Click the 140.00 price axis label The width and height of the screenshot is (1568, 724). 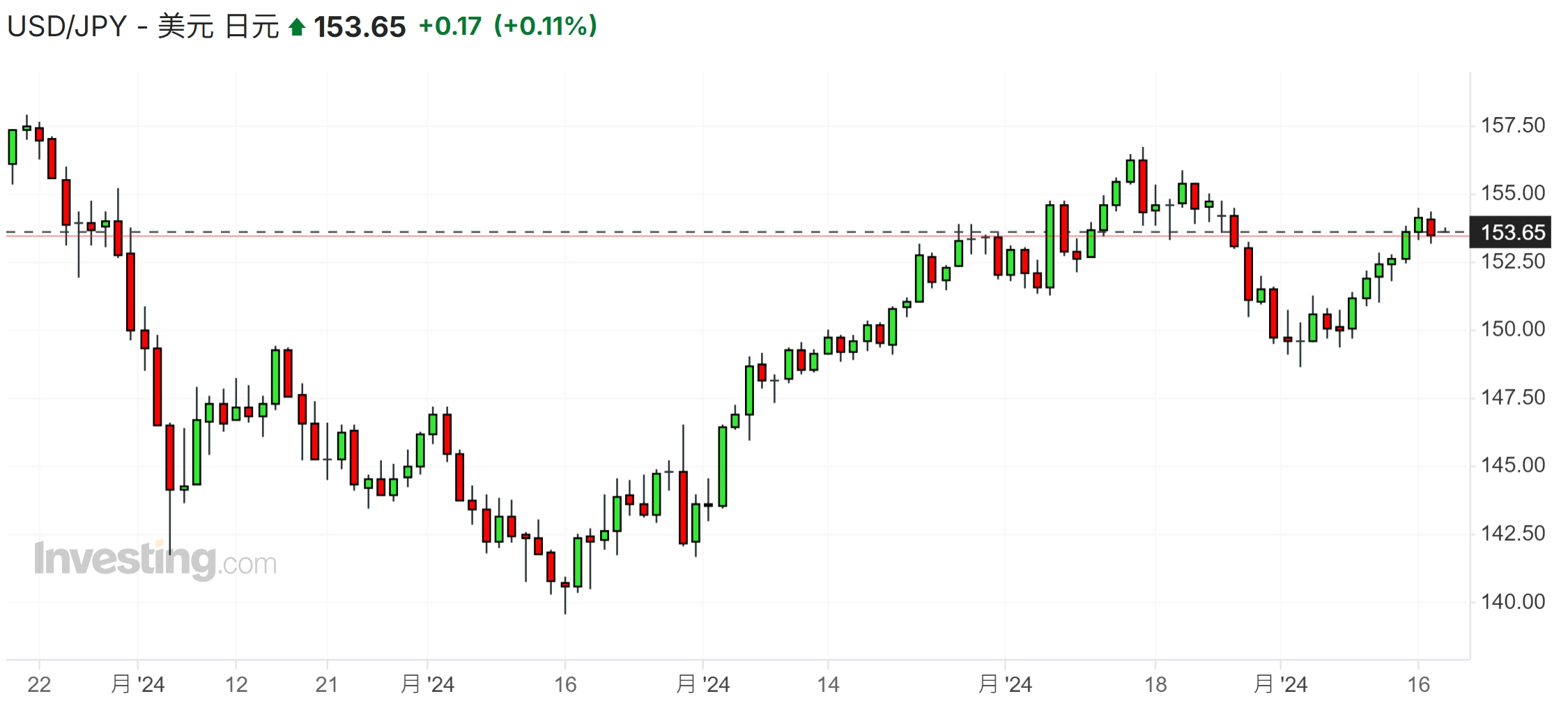[x=1512, y=601]
